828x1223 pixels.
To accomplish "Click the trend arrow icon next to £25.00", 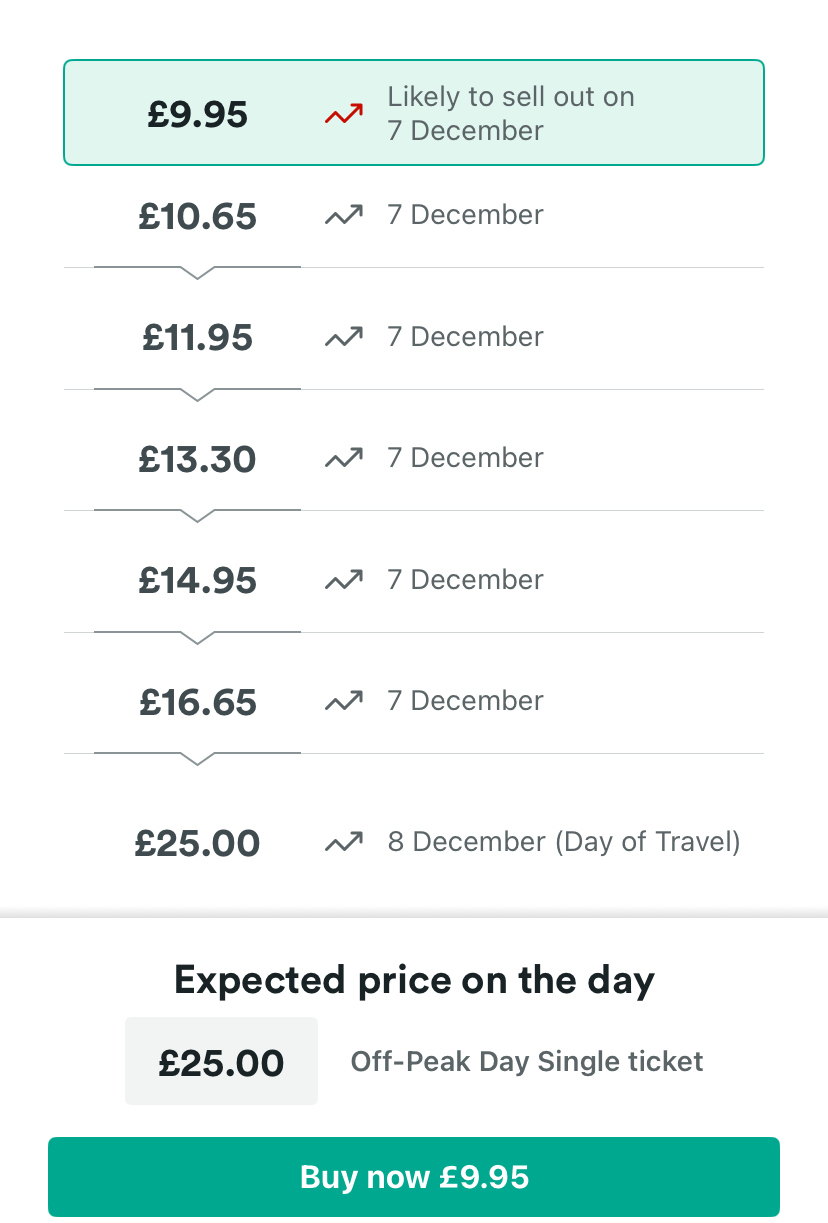I will (x=343, y=843).
